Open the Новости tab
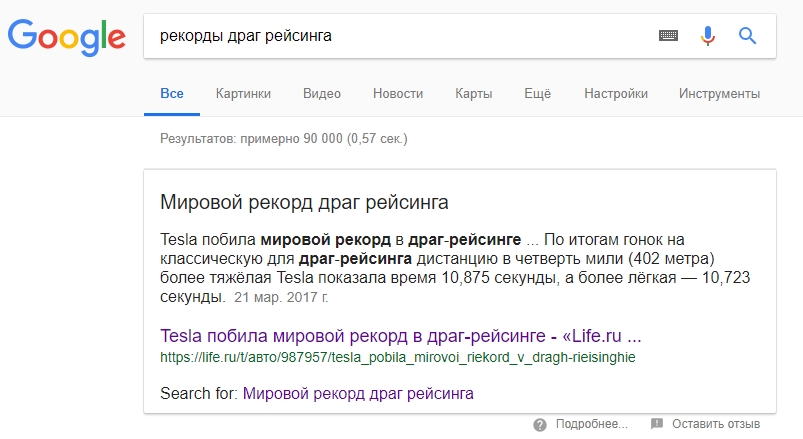This screenshot has width=803, height=439. click(x=398, y=94)
